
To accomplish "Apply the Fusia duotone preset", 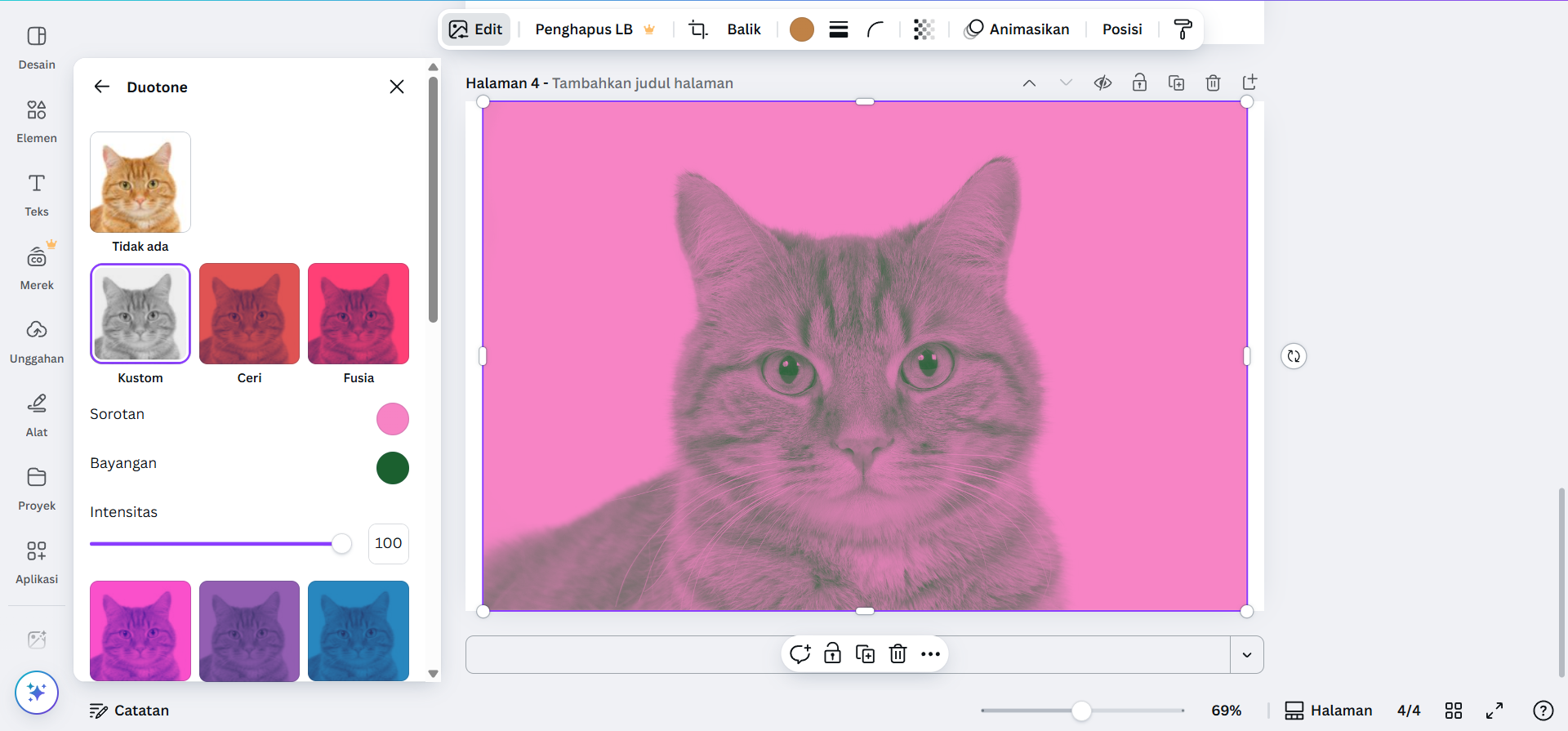I will (359, 314).
